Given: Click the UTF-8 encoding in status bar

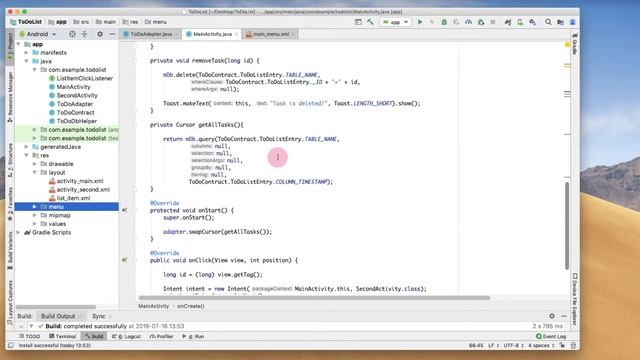Looking at the screenshot, I should click(x=513, y=345).
